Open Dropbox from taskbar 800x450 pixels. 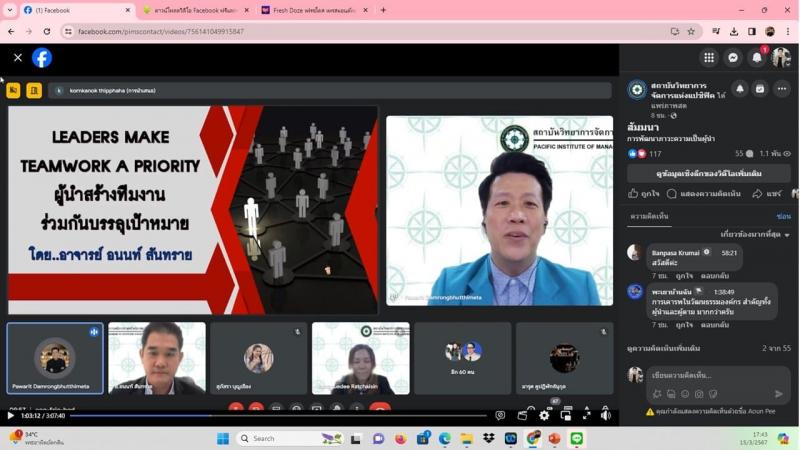tap(488, 439)
